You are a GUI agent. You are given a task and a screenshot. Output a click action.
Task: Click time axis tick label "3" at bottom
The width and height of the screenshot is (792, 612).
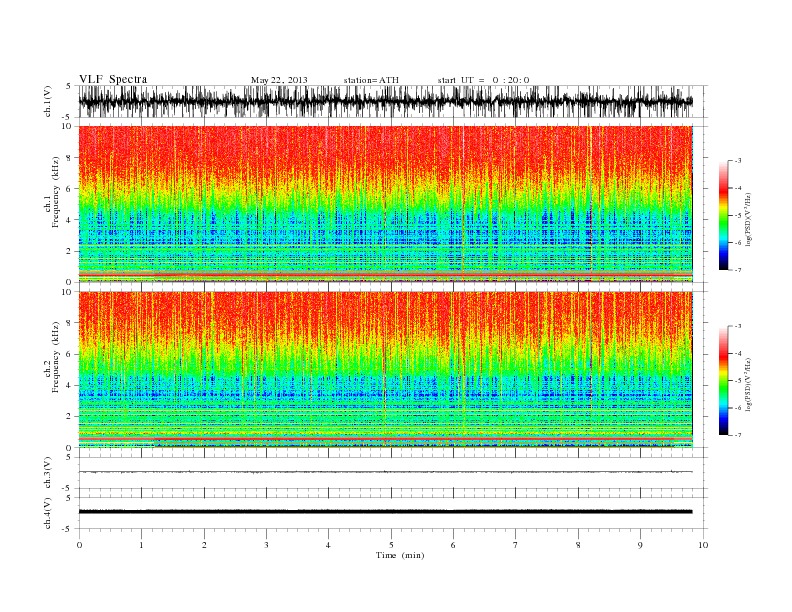click(266, 545)
